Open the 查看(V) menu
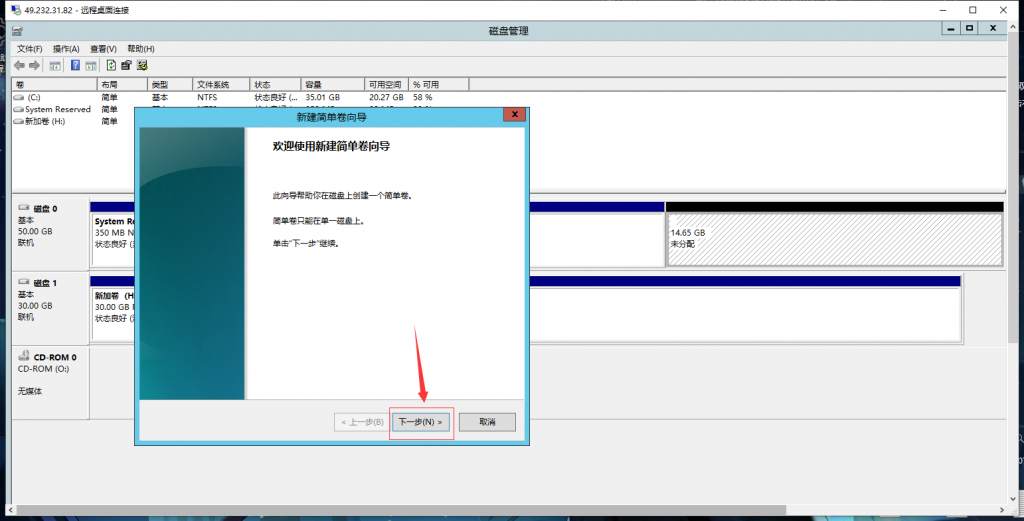 click(x=103, y=48)
